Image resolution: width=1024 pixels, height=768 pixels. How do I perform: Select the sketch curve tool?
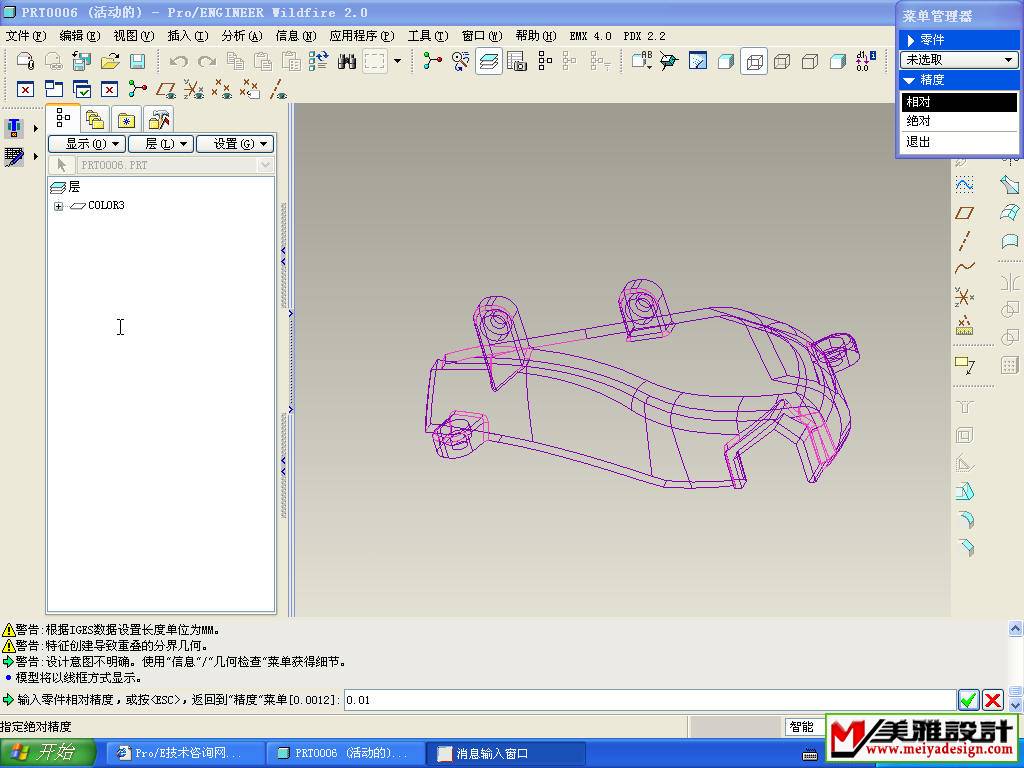click(964, 185)
